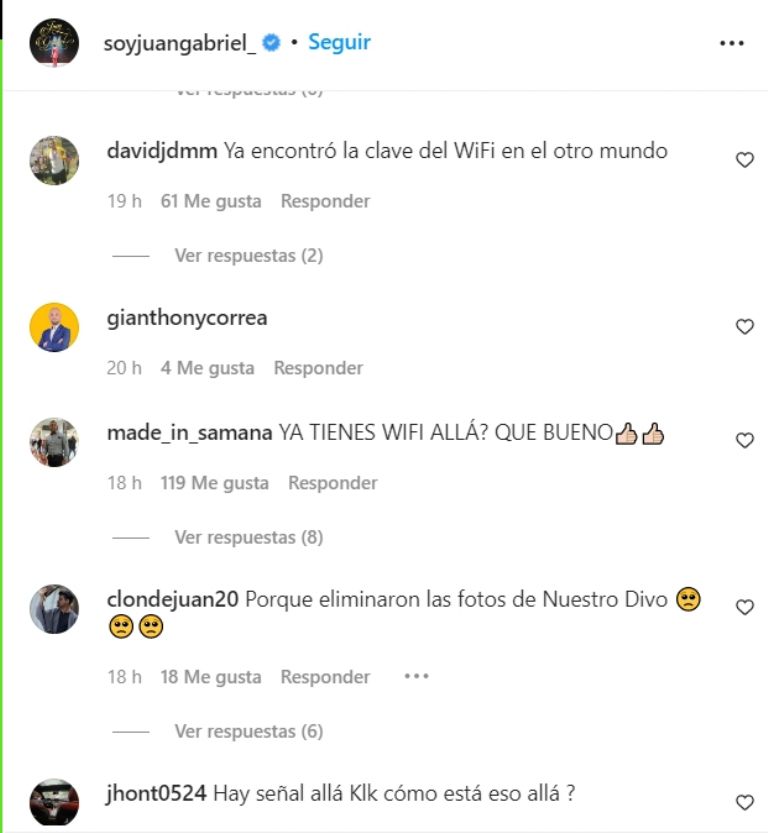Like made_in_samana's comment via heart icon

pos(745,440)
